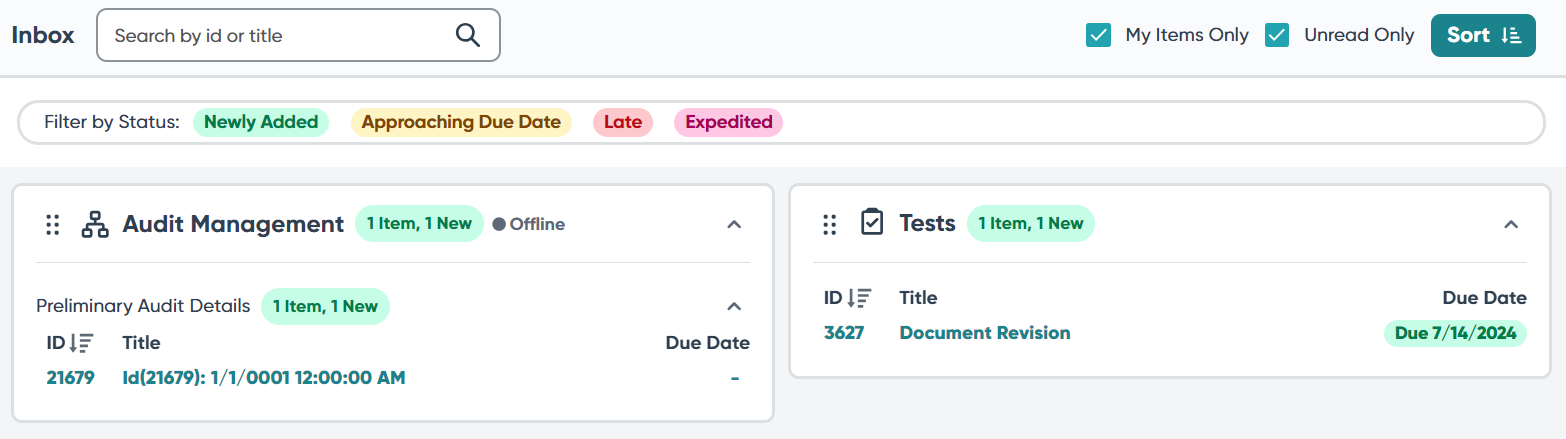Click the Tests clipboard check icon

click(x=872, y=223)
